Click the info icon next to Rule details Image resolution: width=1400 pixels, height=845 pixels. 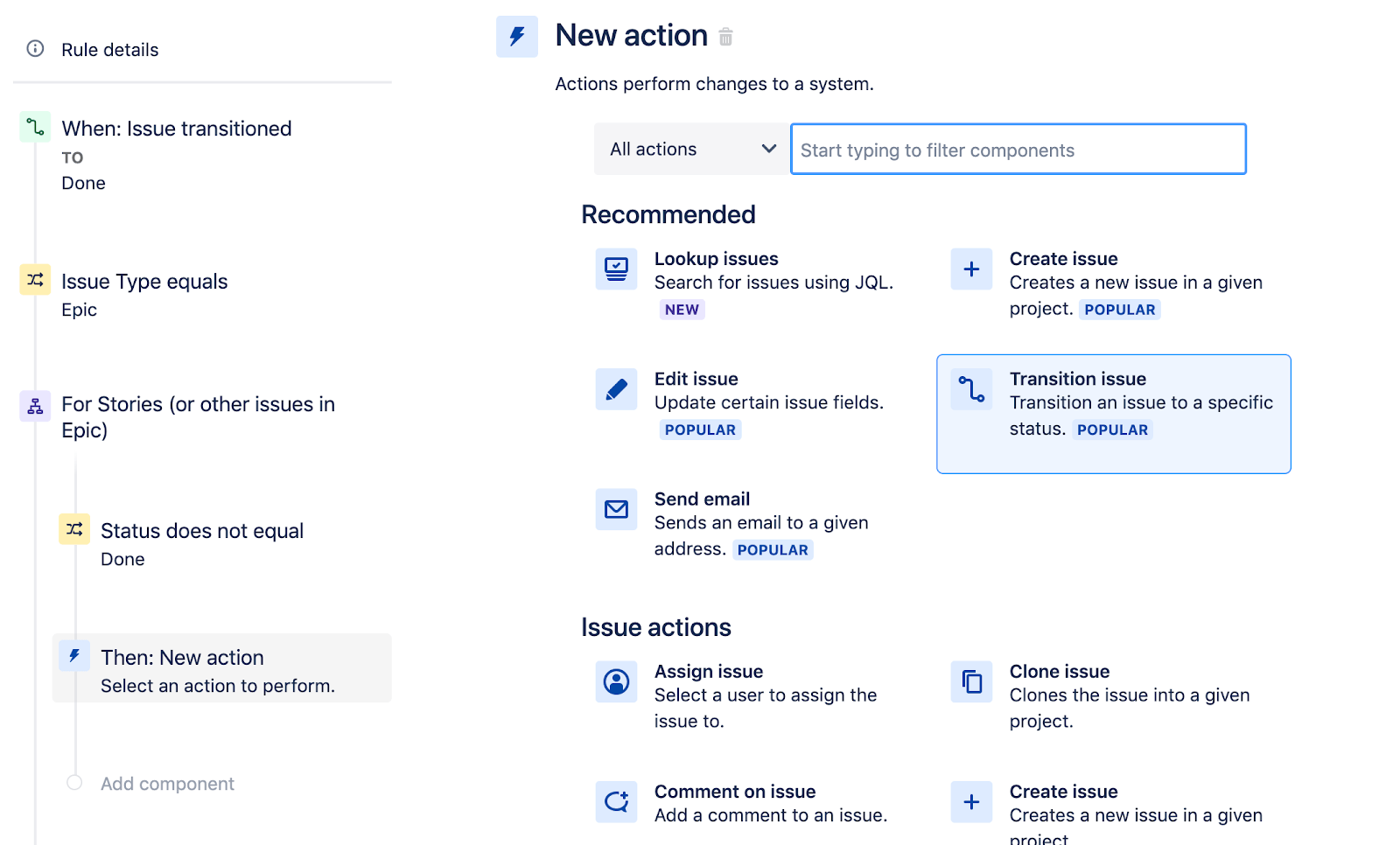point(35,50)
